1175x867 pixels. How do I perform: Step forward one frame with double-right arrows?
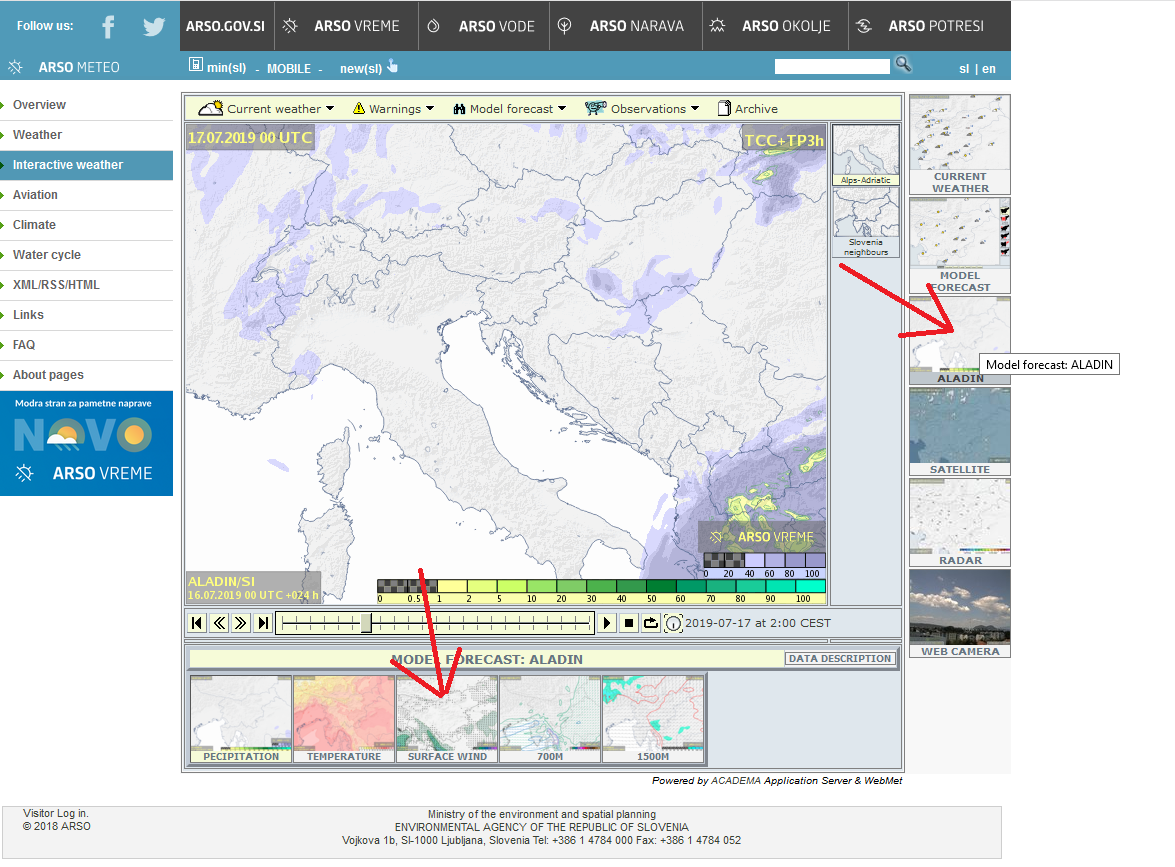click(241, 623)
